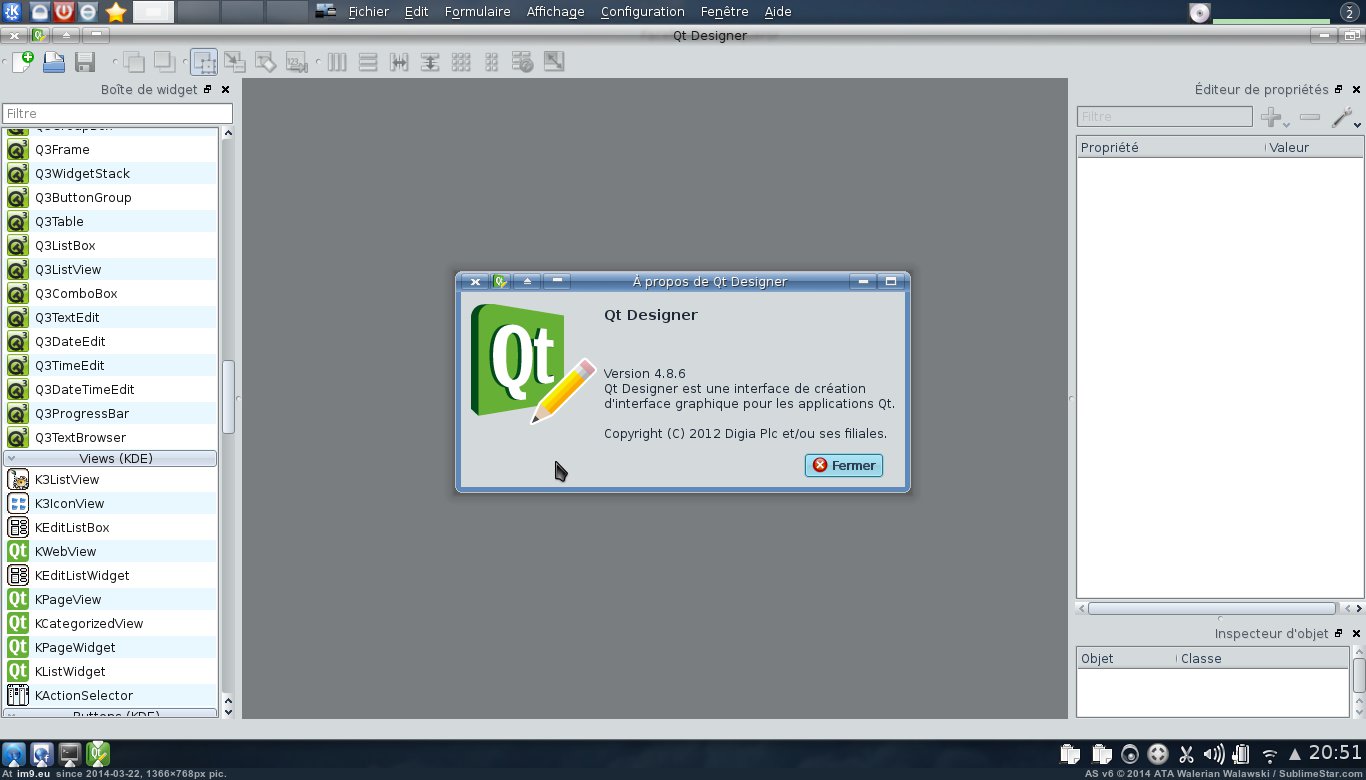Click the save floppy disk icon
Viewport: 1366px width, 780px height.
(x=85, y=62)
